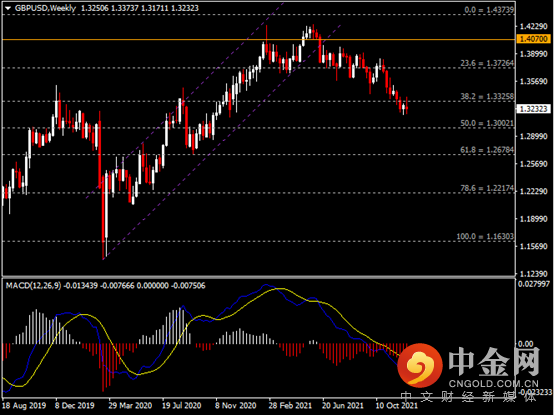Click the red and orange CNGOLD logo icon
The width and height of the screenshot is (554, 415).
[420, 365]
